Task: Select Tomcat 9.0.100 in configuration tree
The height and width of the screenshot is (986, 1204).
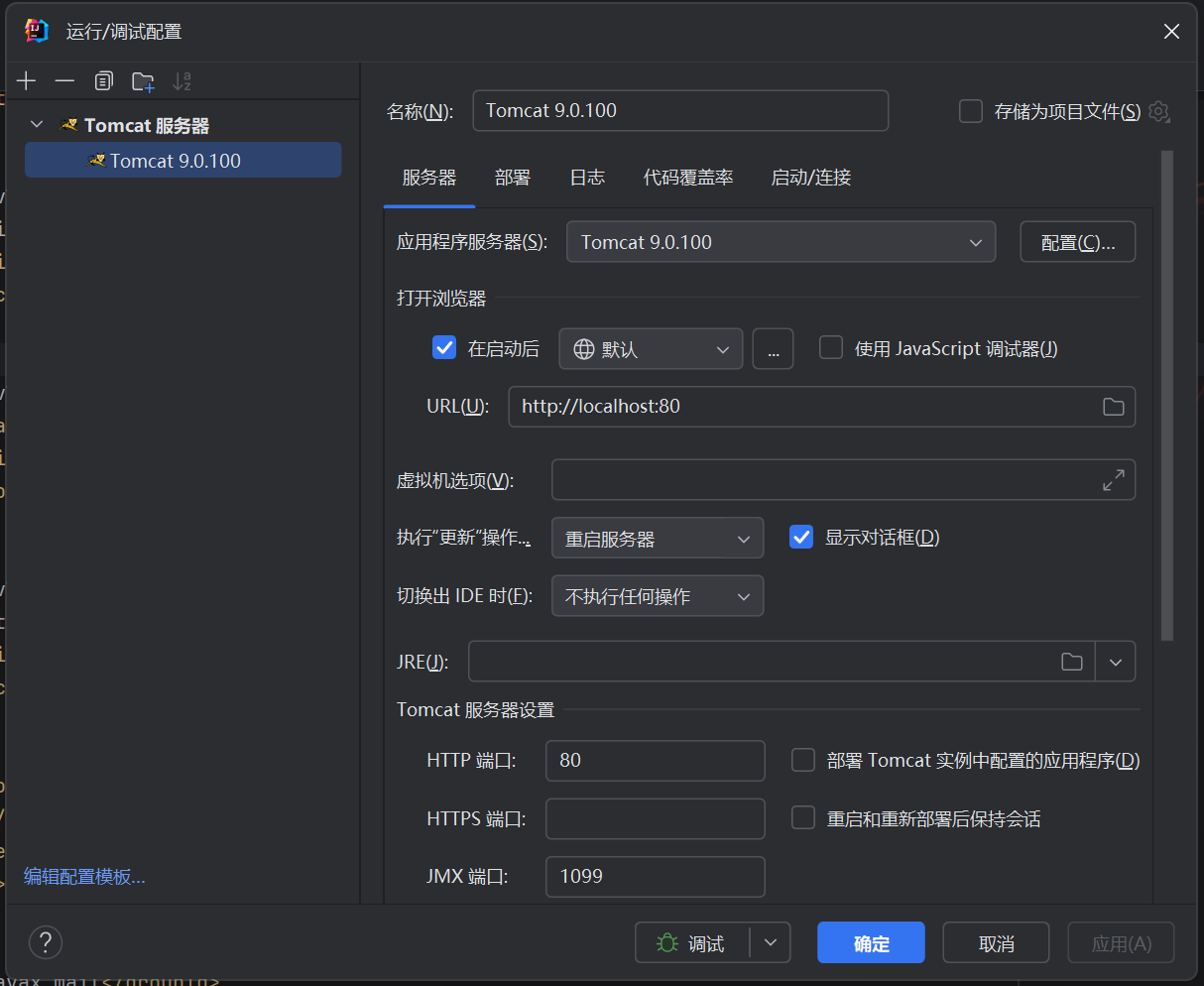Action: coord(182,161)
